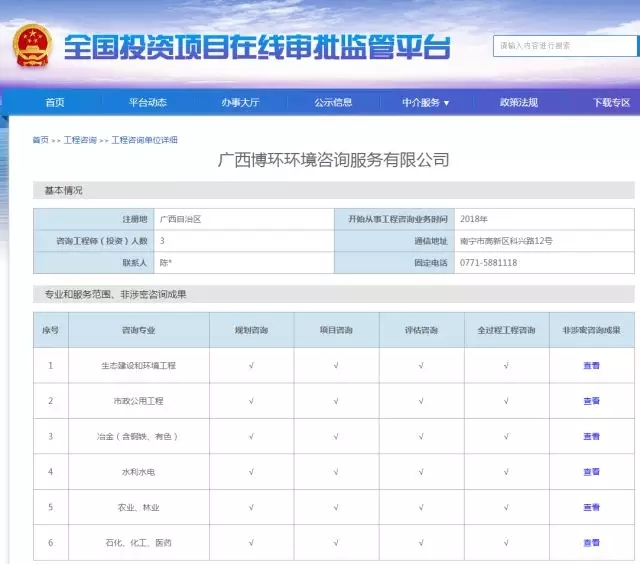
Task: Open 查看 link for 冶金（含钢铁、有色）
Action: tap(591, 437)
